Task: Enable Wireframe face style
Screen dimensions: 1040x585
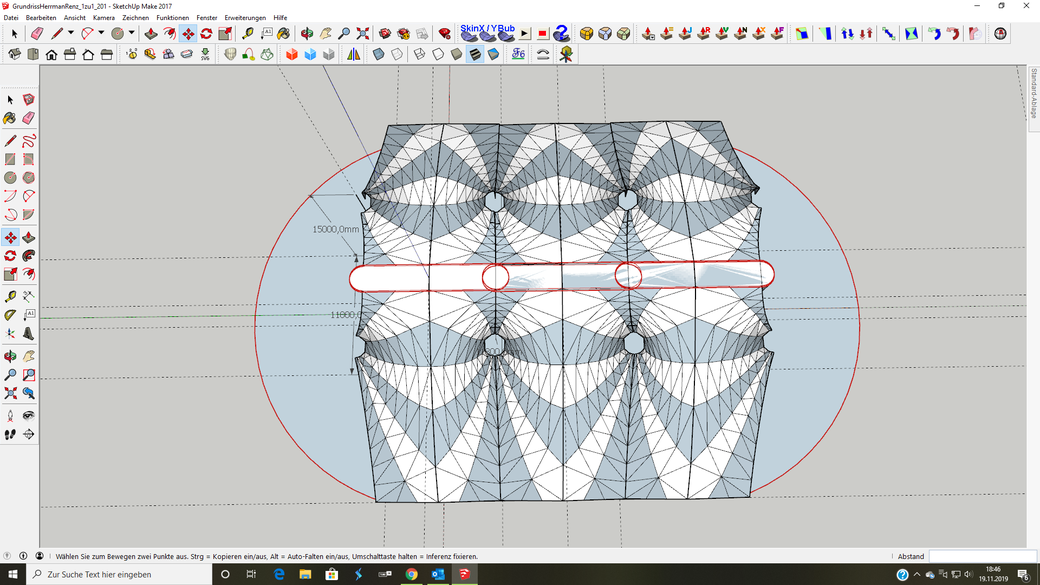Action: click(x=419, y=54)
